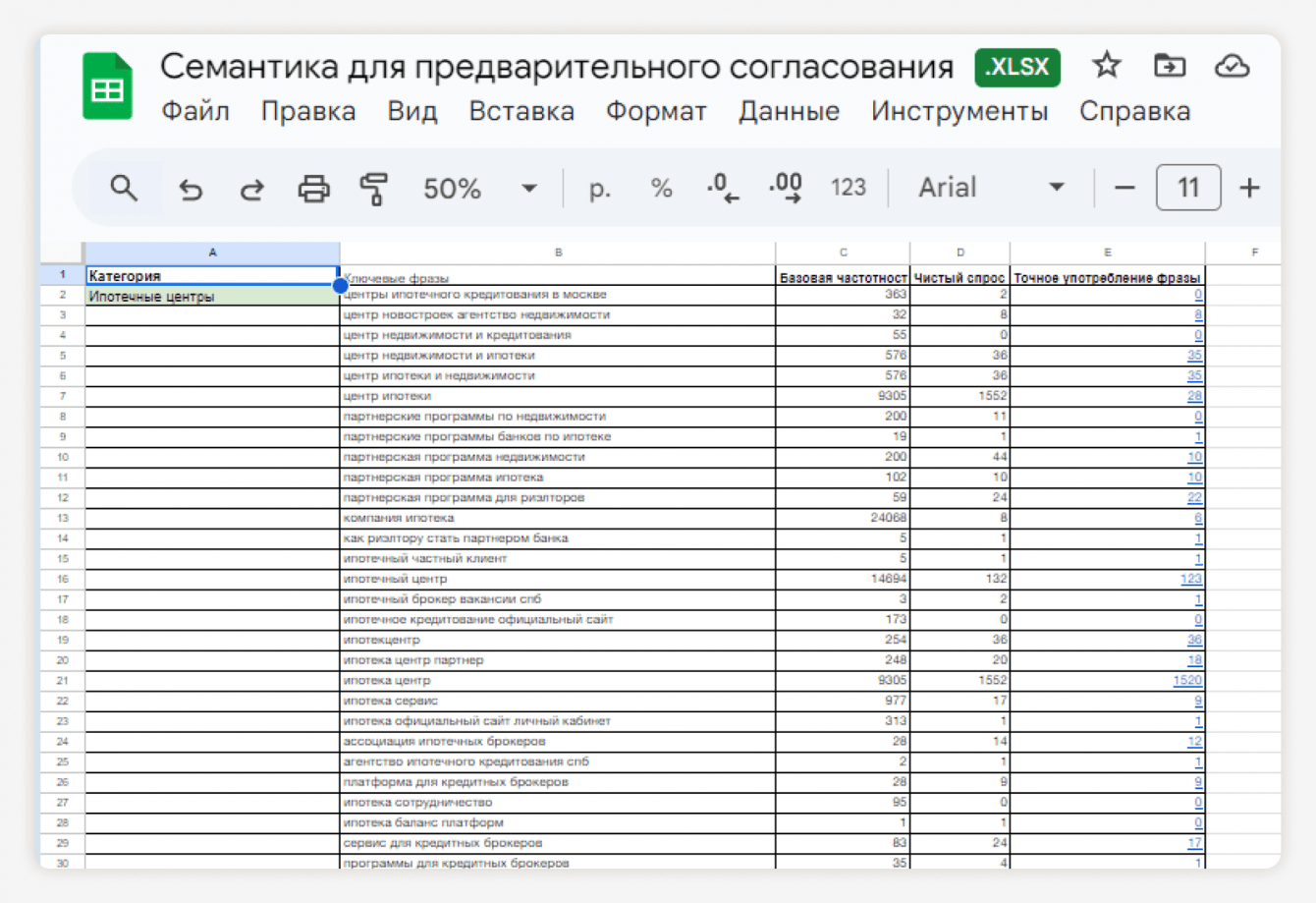Click the search magnifier icon
Screen dimensions: 1316x903
tap(124, 188)
